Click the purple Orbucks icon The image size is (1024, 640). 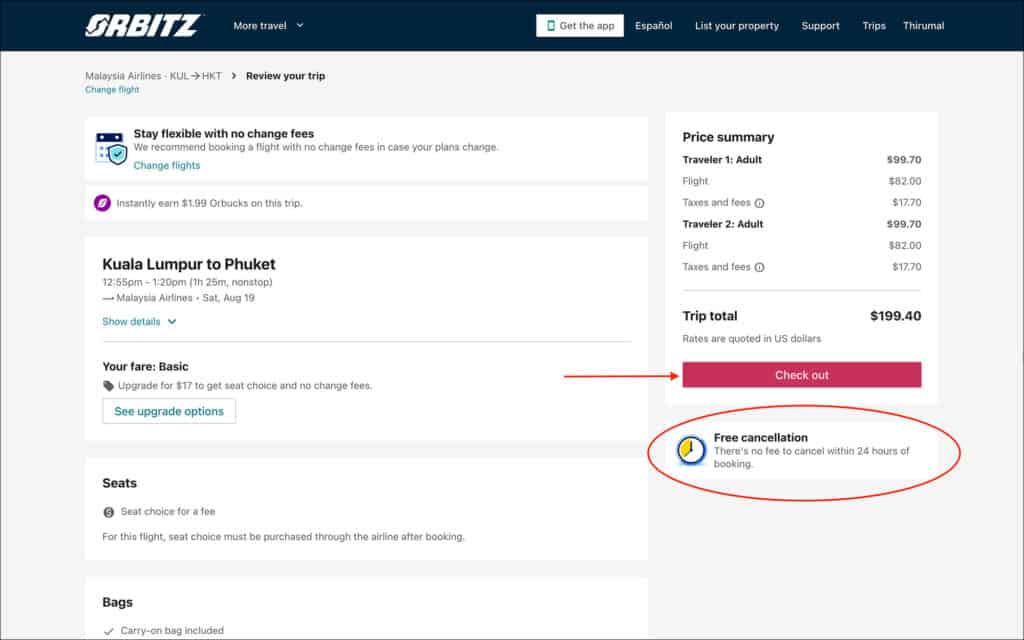[x=103, y=203]
